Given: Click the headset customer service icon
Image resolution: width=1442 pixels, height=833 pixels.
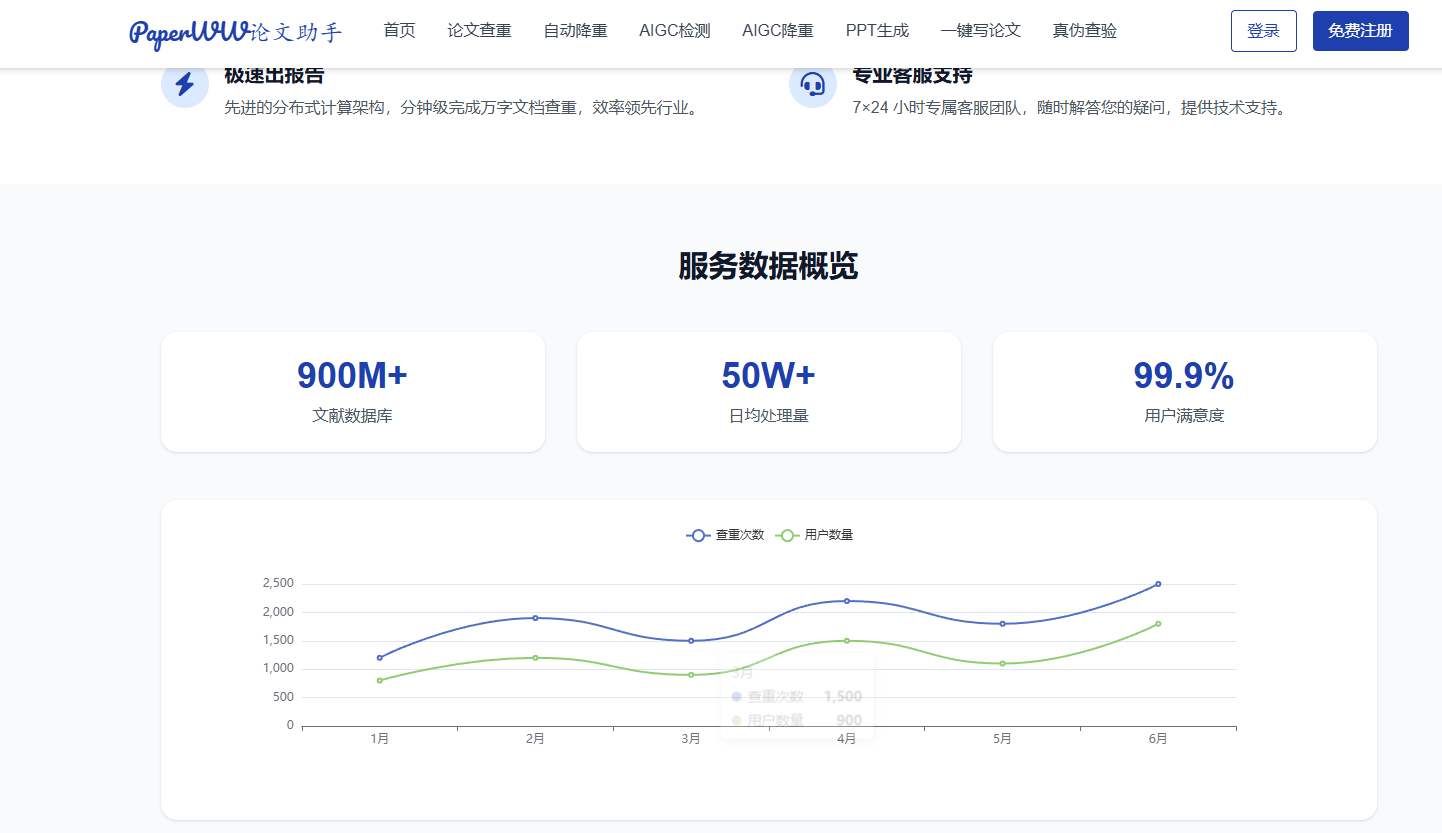Looking at the screenshot, I should click(x=813, y=83).
